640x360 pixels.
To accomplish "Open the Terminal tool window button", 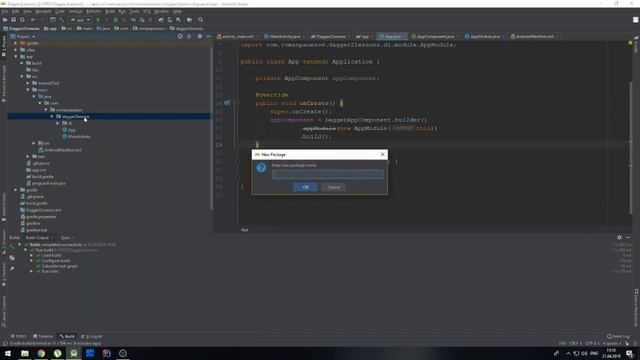I will point(43,336).
